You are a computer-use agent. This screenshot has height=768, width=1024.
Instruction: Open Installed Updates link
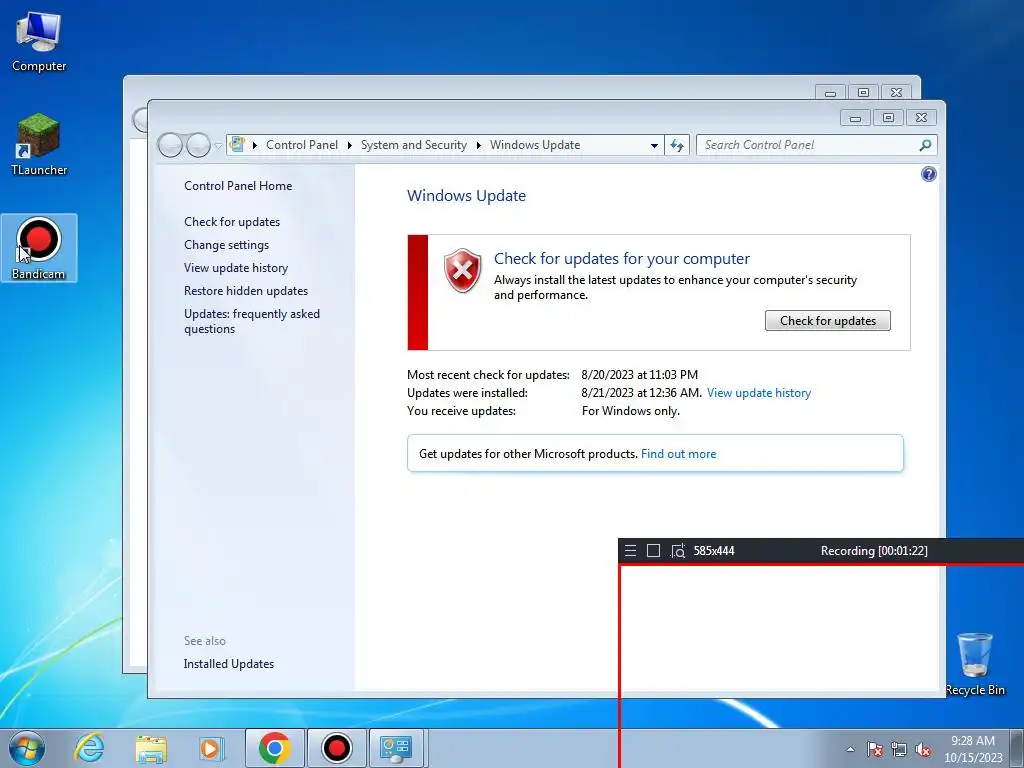point(229,664)
